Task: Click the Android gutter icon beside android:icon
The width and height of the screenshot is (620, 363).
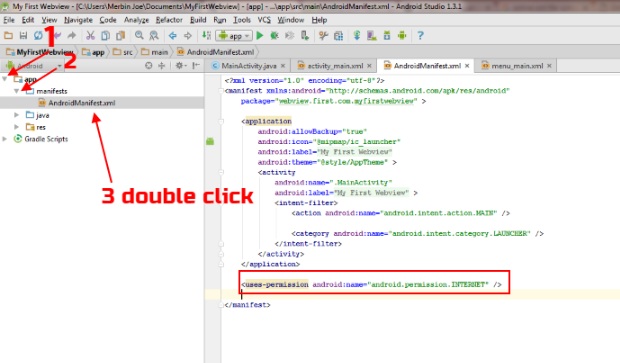Action: click(210, 141)
